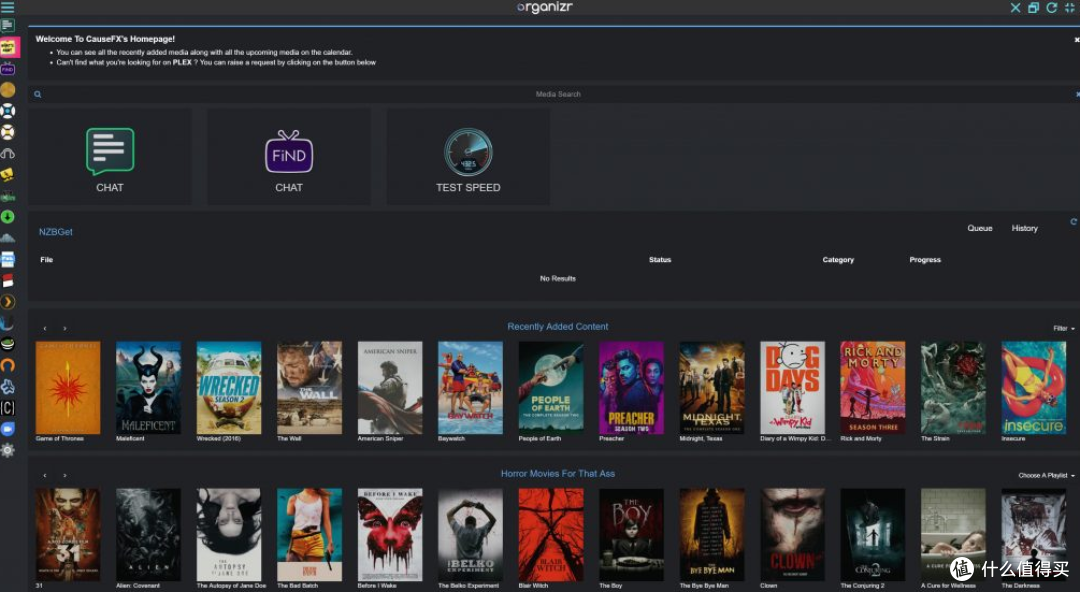Open The Belko Experiment poster
The height and width of the screenshot is (592, 1080).
(470, 535)
